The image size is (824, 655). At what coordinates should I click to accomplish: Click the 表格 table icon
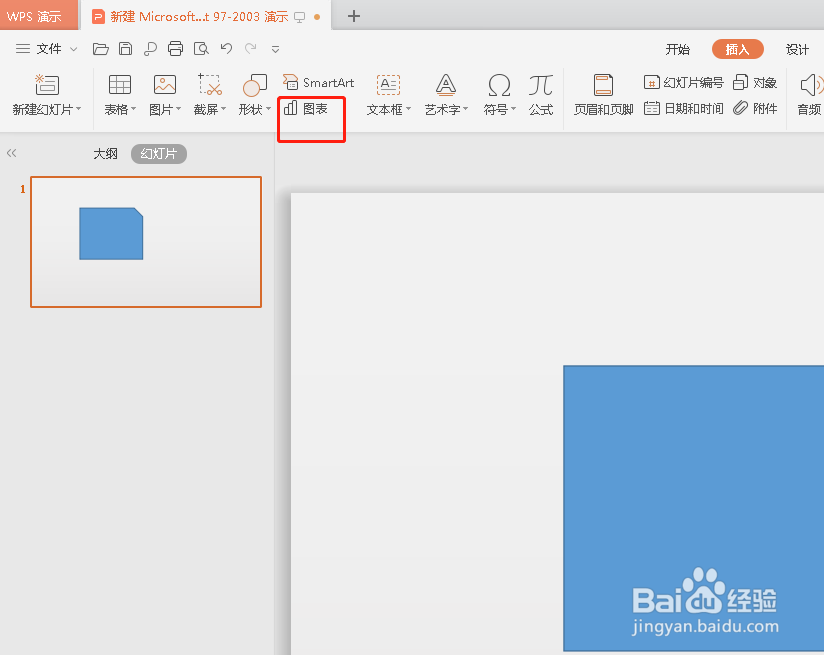click(x=120, y=85)
